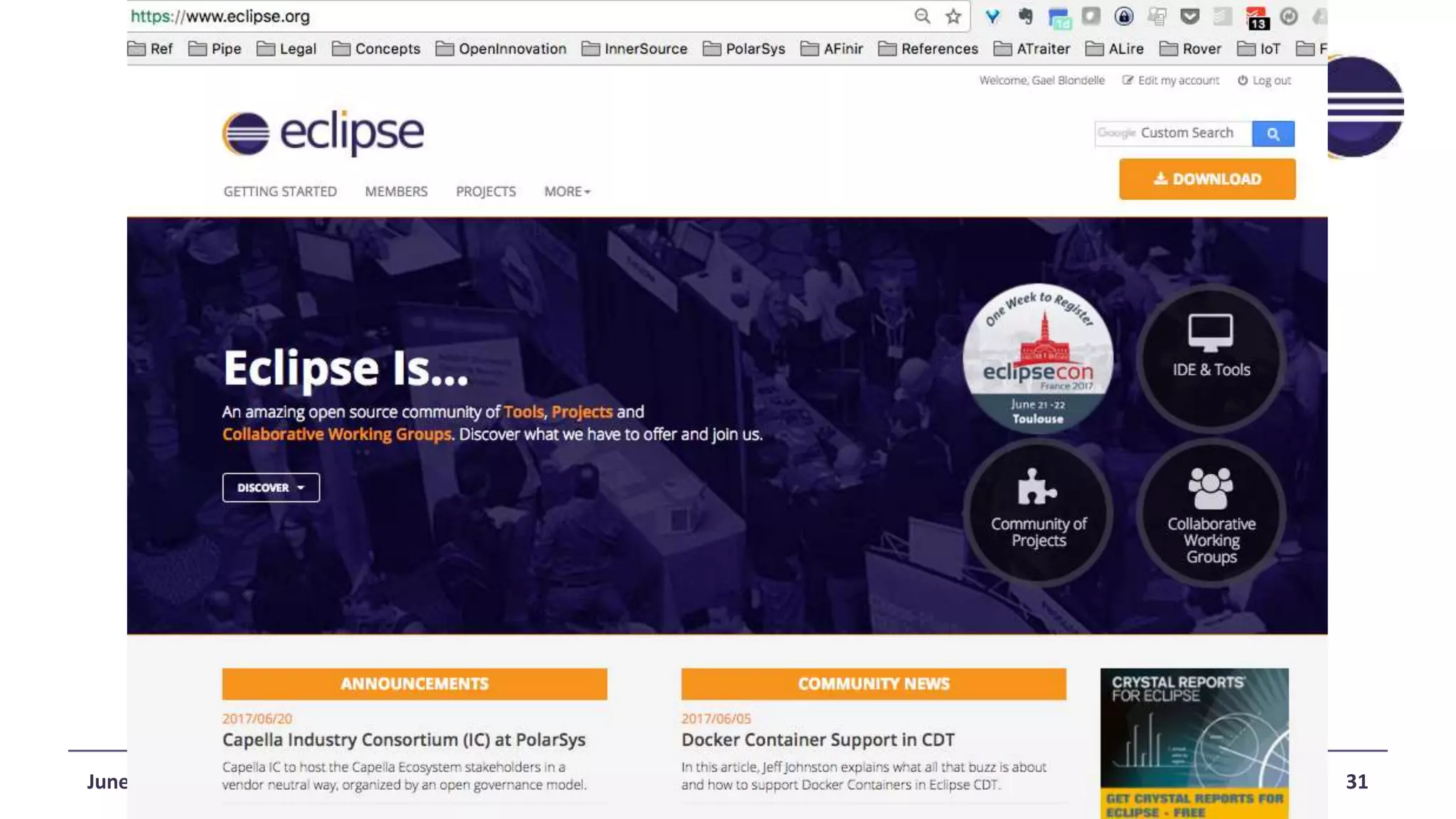1456x819 pixels.
Task: Open the EclipseCon France 2017 badge
Action: (x=1038, y=358)
